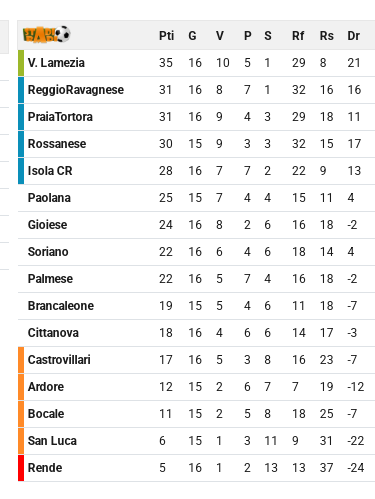375x499 pixels.
Task: Select the Rs column header
Action: [326, 36]
